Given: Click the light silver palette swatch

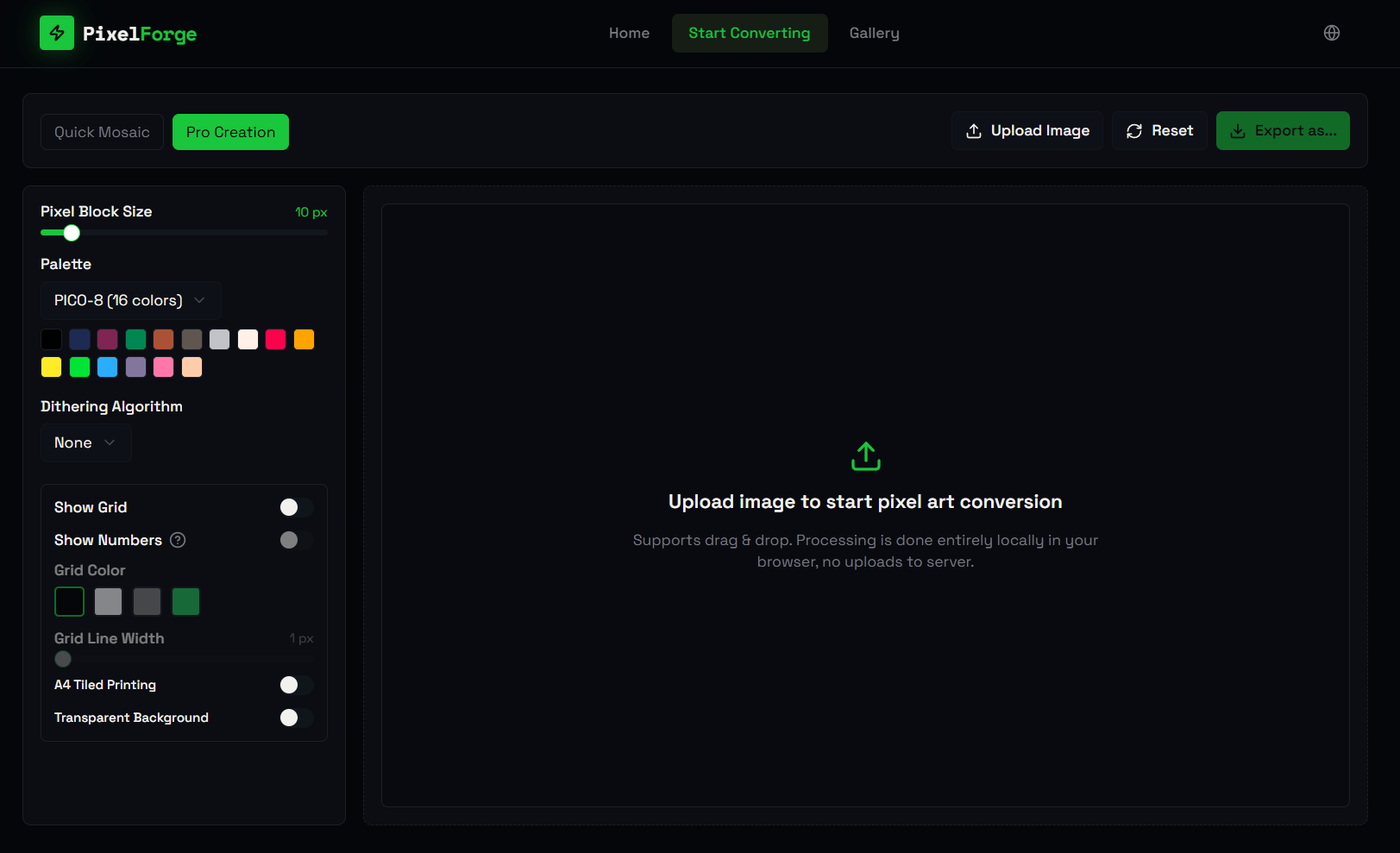Looking at the screenshot, I should (220, 340).
